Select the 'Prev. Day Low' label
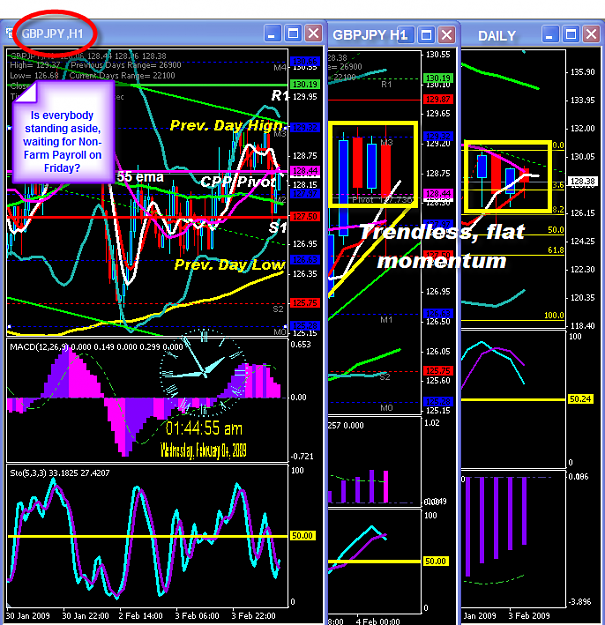This screenshot has width=605, height=625. tap(230, 264)
